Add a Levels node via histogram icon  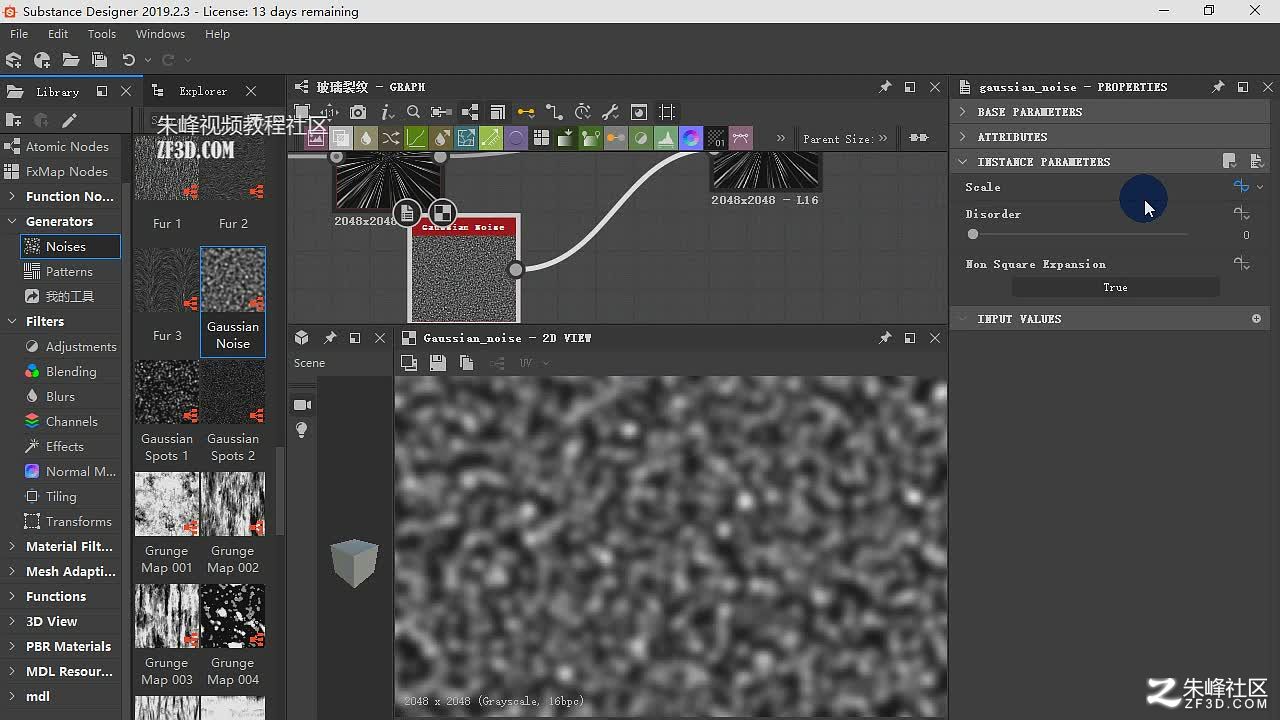(666, 138)
